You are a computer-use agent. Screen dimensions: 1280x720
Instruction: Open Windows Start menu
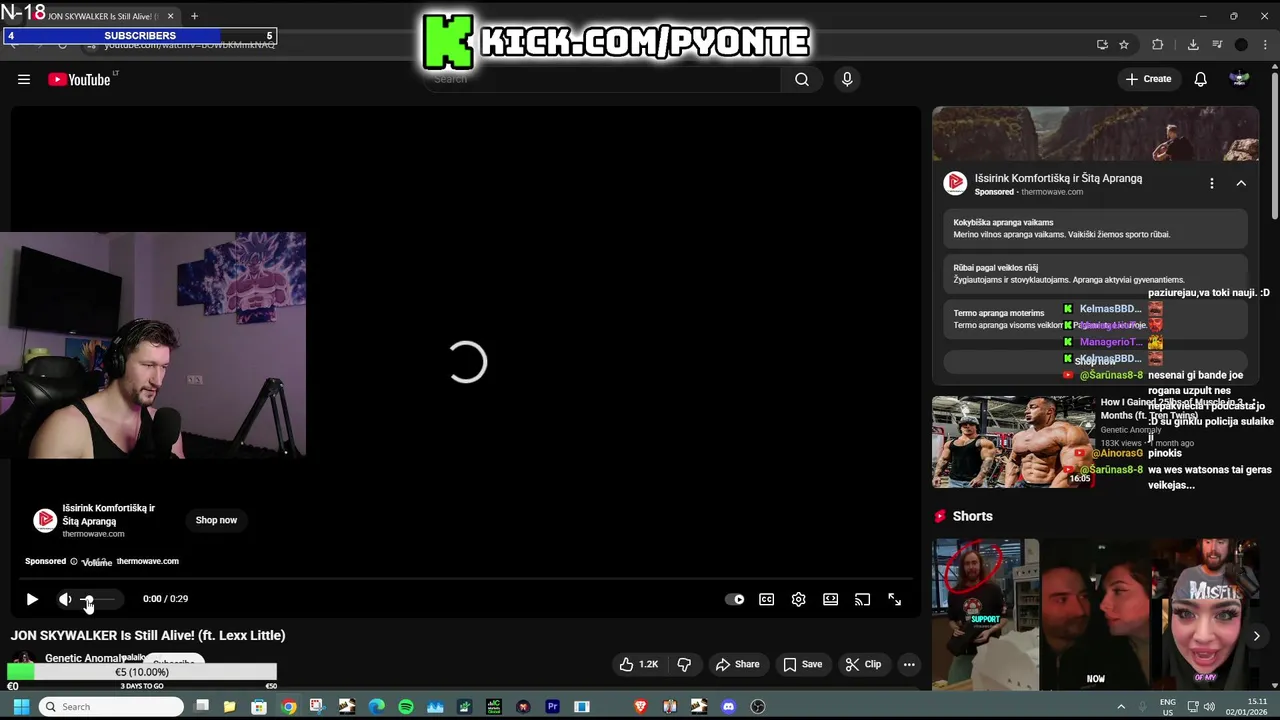[x=20, y=707]
